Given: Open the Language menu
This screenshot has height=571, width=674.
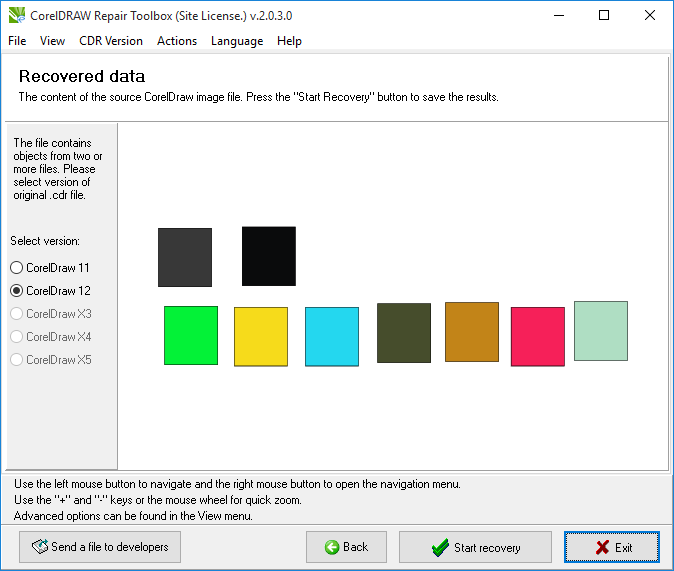Looking at the screenshot, I should (237, 41).
